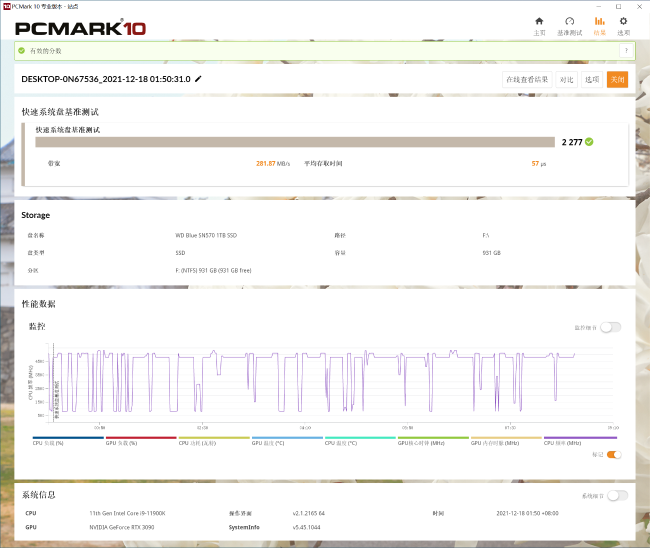Click the v2.1.2165 64 version text
650x548 pixels.
[308, 513]
